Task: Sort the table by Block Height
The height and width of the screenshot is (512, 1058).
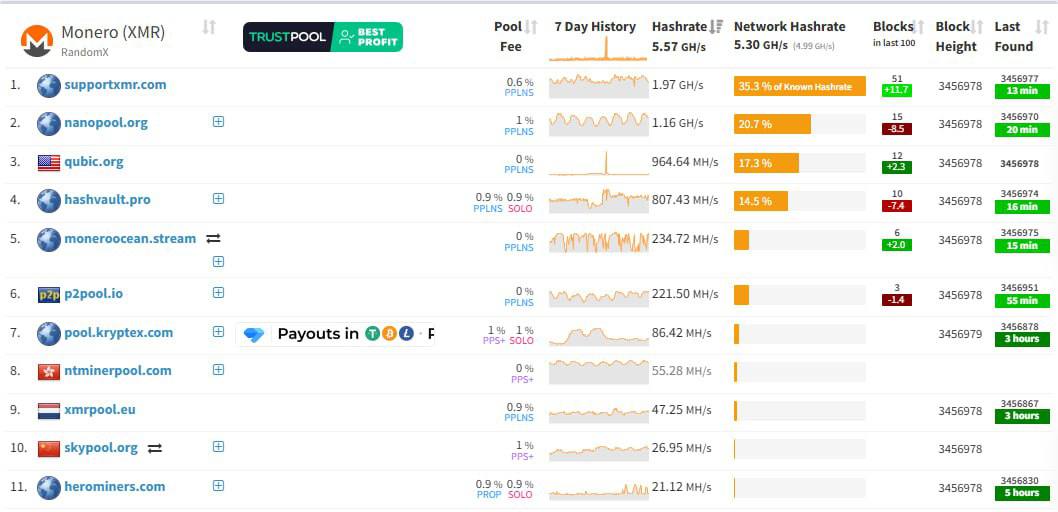Action: 978,27
